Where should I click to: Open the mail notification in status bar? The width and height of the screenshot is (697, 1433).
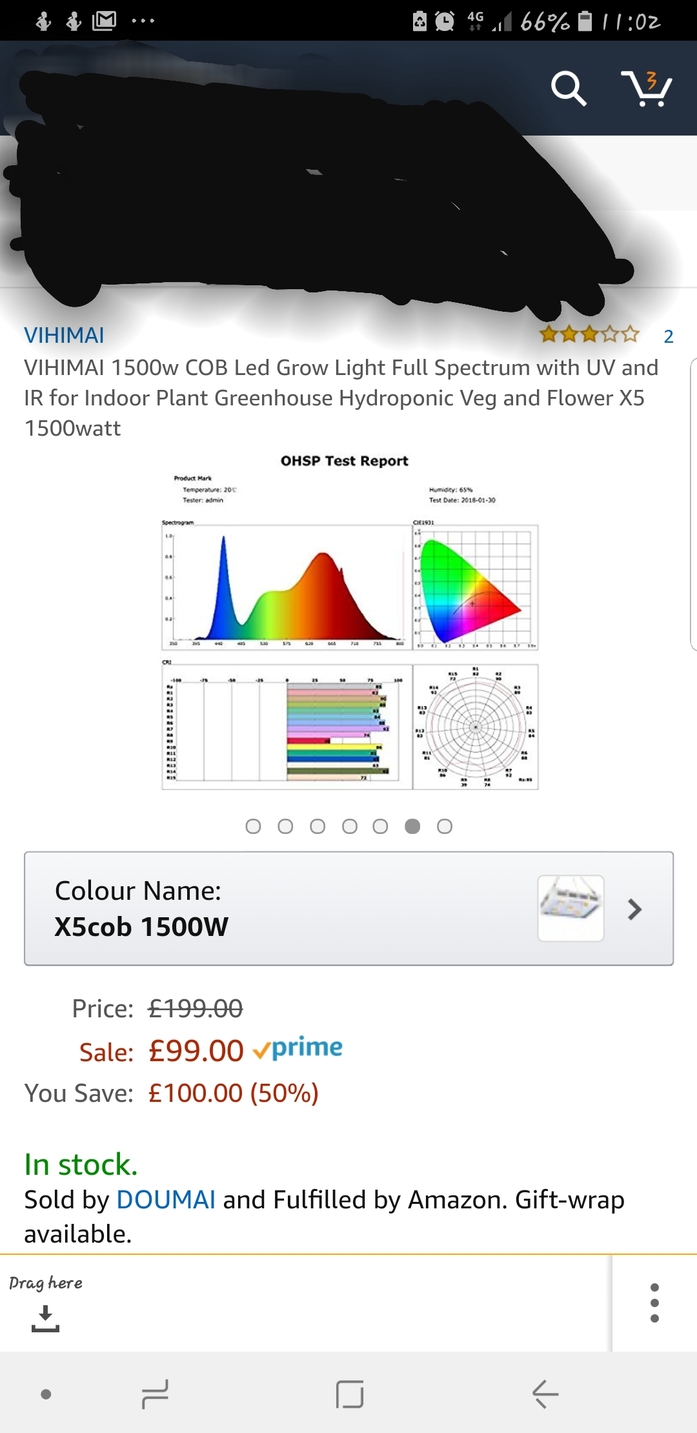104,20
